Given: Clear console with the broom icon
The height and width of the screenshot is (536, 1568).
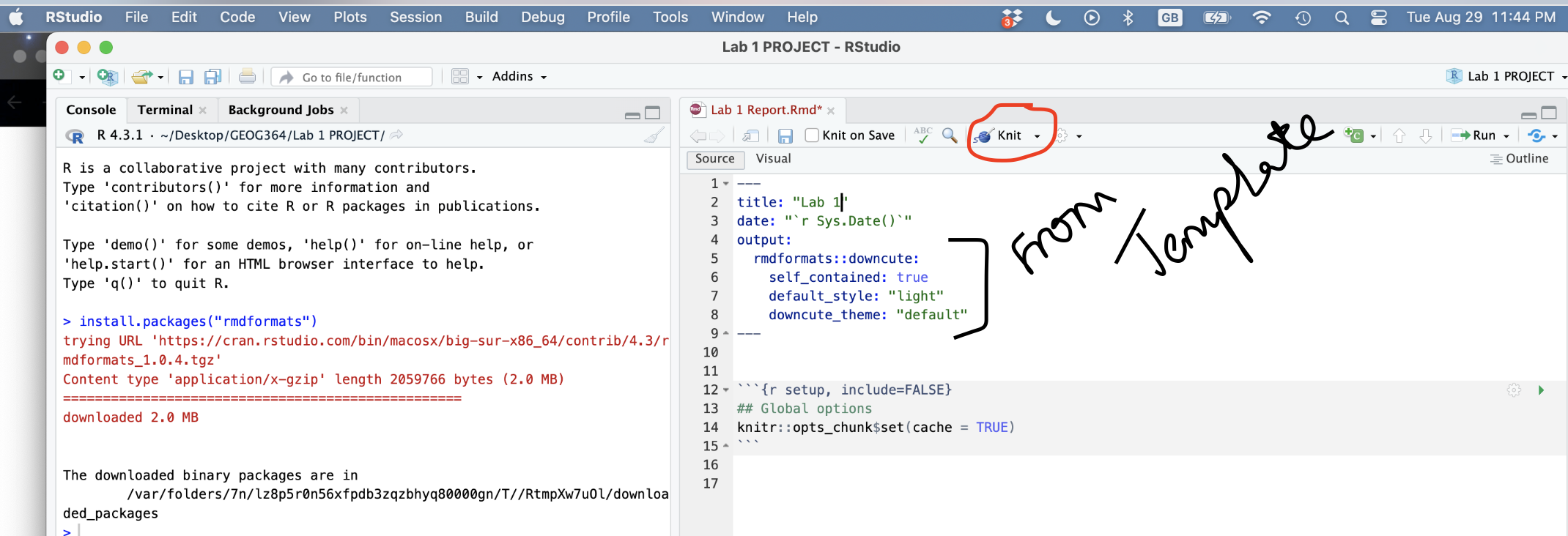Looking at the screenshot, I should 654,135.
